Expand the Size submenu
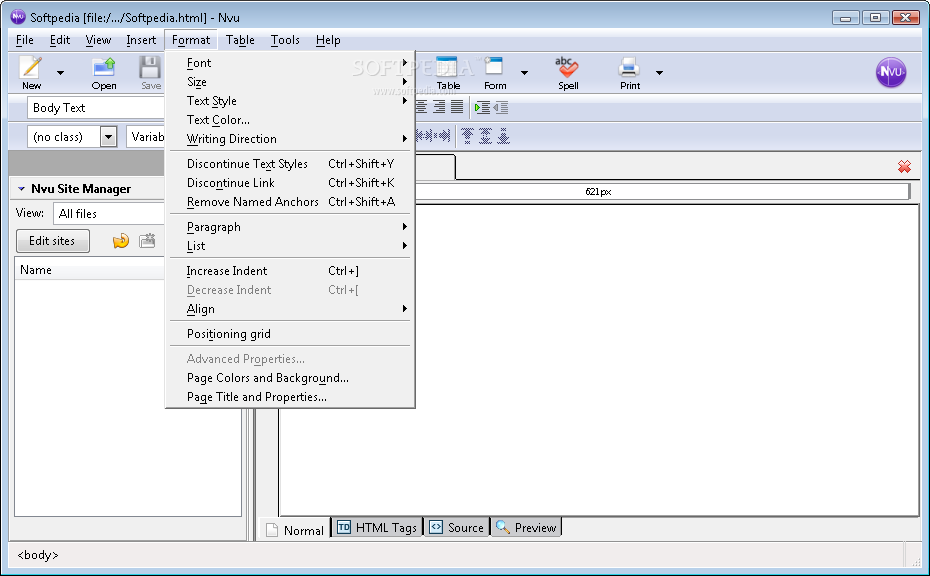The width and height of the screenshot is (930, 576). pos(290,82)
